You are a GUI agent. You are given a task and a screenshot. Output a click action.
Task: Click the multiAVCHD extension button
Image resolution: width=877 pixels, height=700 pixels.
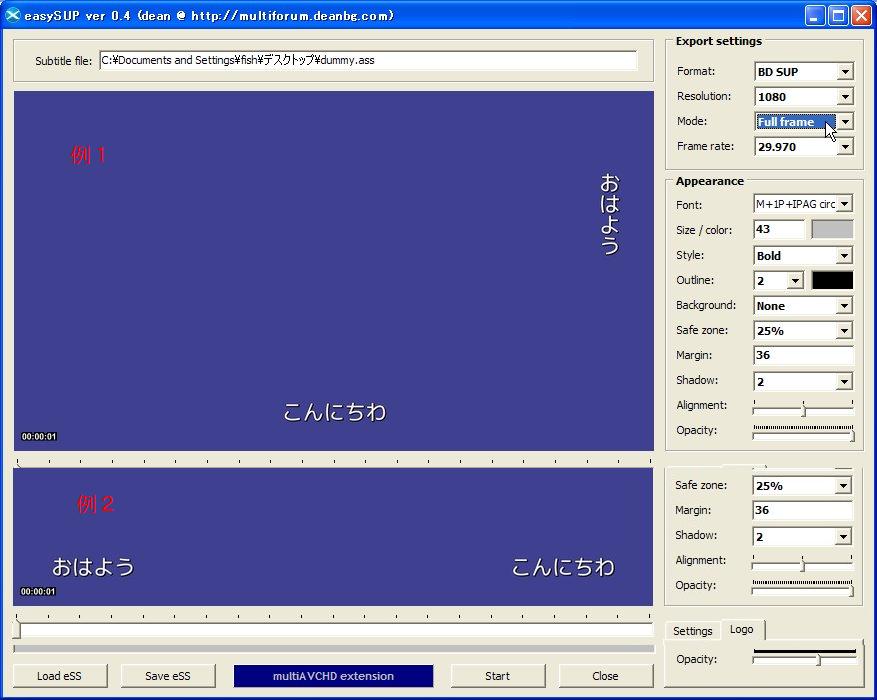(x=333, y=676)
